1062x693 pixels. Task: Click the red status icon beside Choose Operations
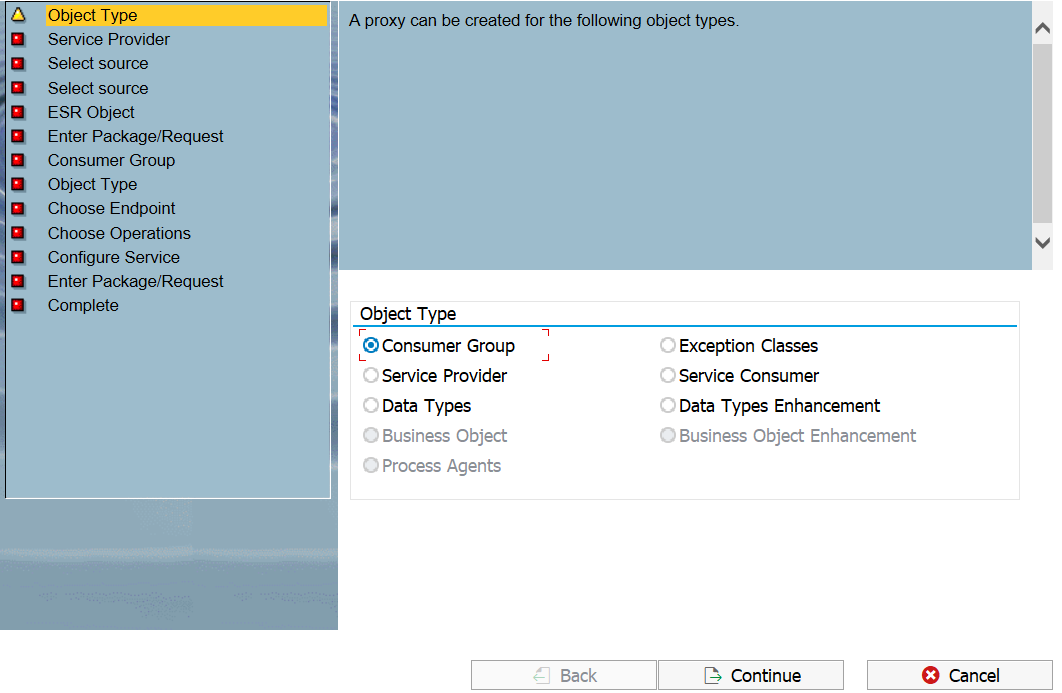click(18, 233)
